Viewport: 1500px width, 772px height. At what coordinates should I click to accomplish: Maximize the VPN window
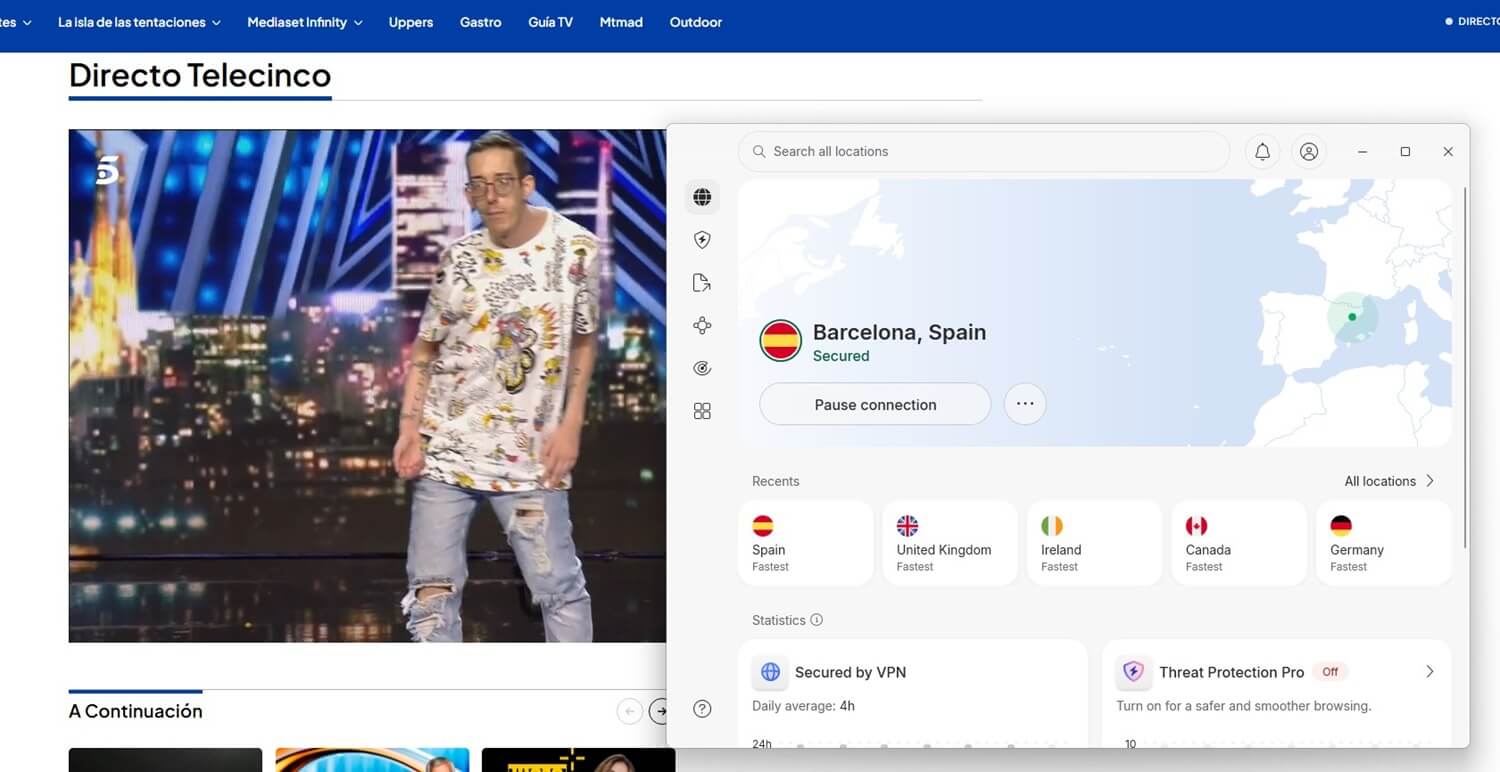click(x=1405, y=152)
